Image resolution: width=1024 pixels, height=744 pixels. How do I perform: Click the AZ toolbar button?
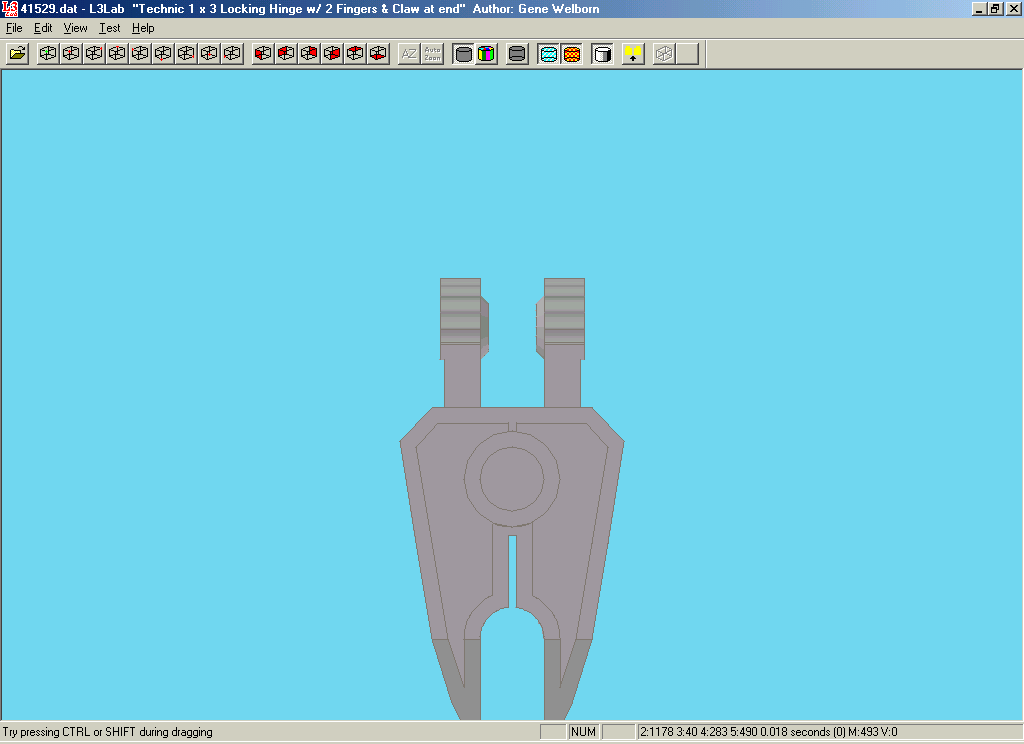(409, 54)
